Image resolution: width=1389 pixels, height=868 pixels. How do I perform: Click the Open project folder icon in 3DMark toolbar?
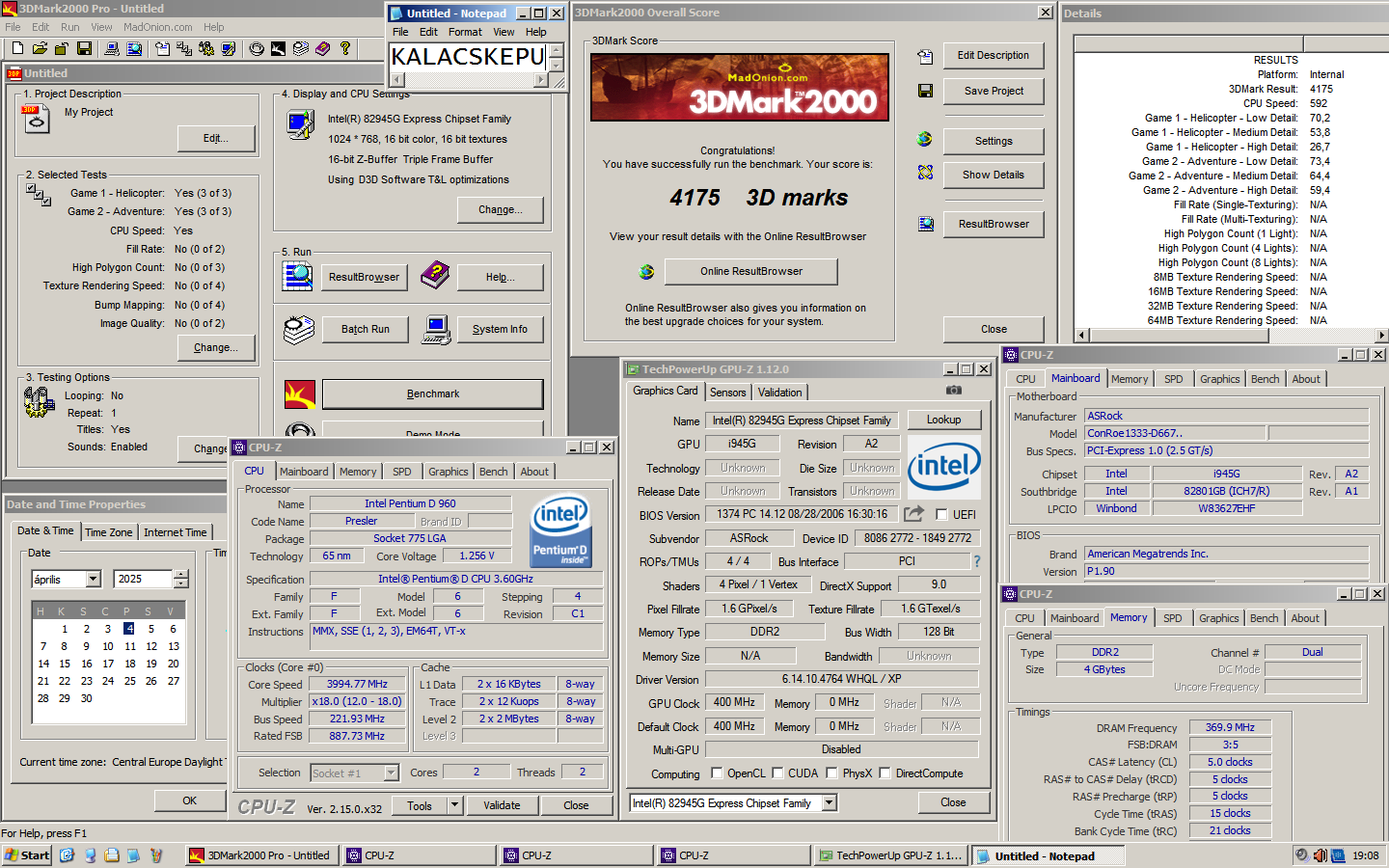pos(40,48)
